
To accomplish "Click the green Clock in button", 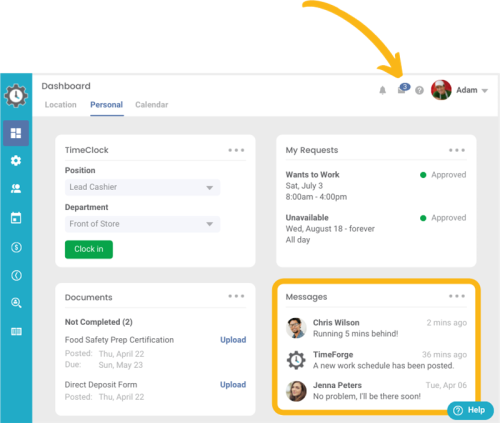I will coord(89,249).
